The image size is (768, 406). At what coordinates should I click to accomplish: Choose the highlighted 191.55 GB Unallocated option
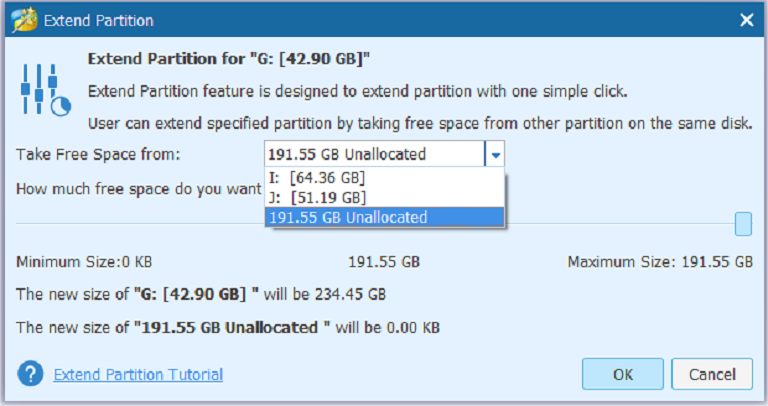(x=384, y=217)
